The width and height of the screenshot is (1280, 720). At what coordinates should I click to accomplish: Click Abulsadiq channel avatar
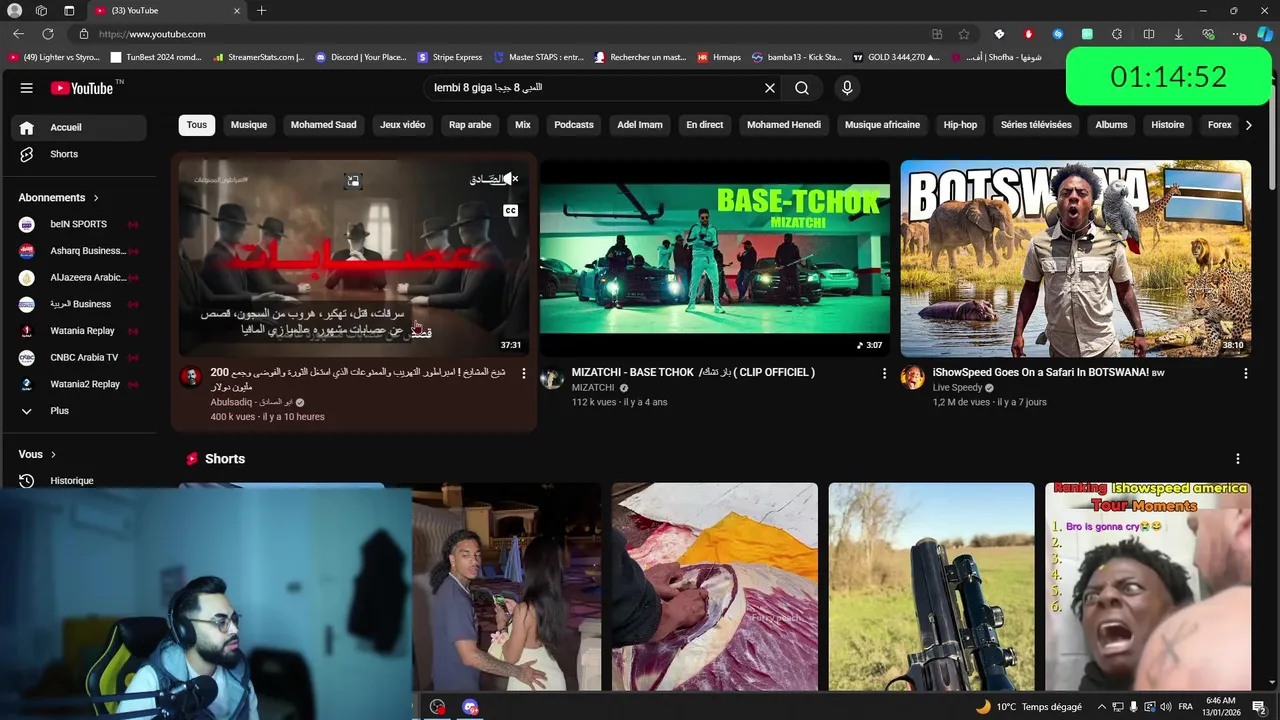pyautogui.click(x=190, y=378)
